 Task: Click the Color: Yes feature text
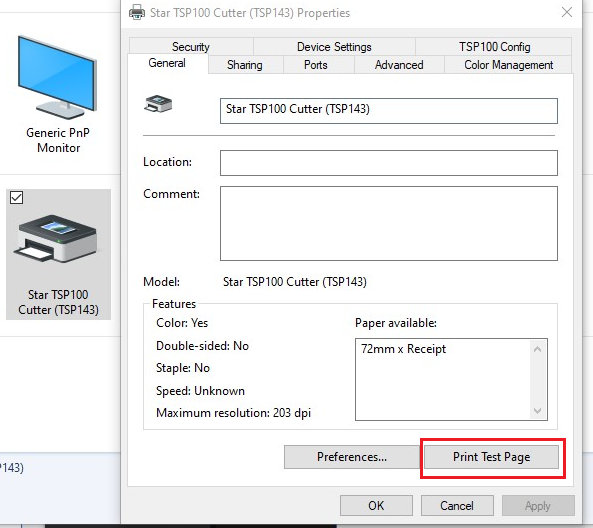click(182, 323)
